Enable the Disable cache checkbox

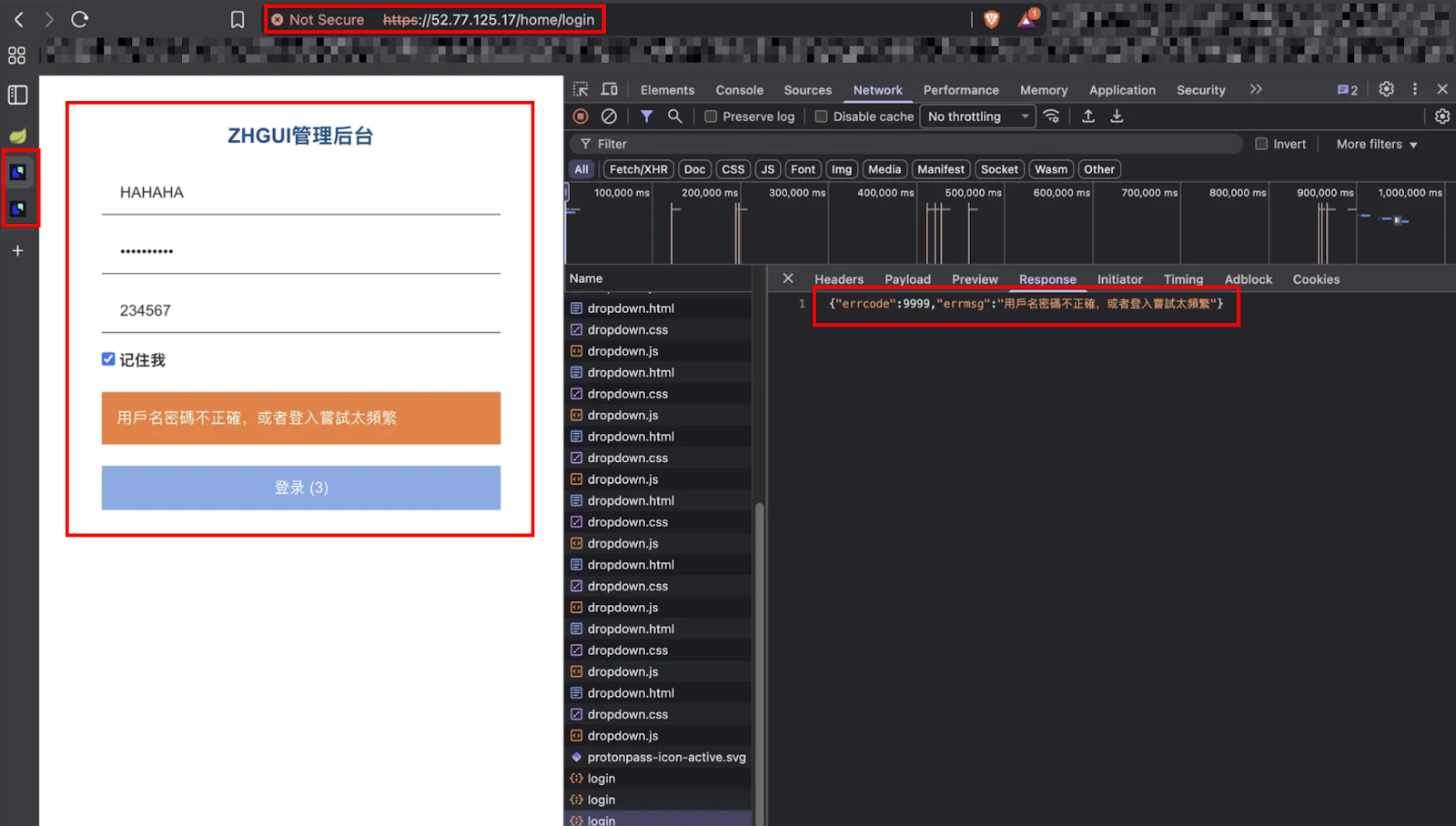(821, 116)
